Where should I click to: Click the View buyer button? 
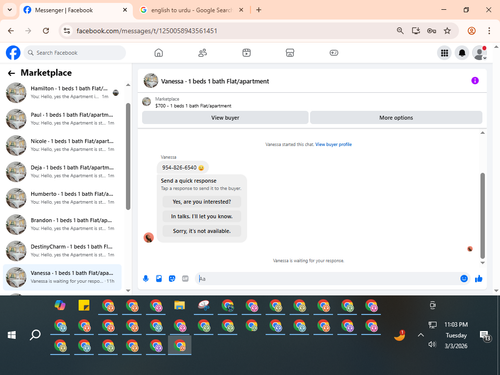(225, 118)
